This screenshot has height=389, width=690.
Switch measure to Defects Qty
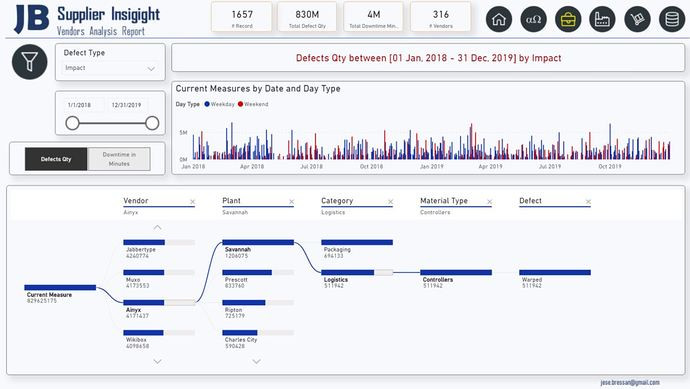pos(56,159)
